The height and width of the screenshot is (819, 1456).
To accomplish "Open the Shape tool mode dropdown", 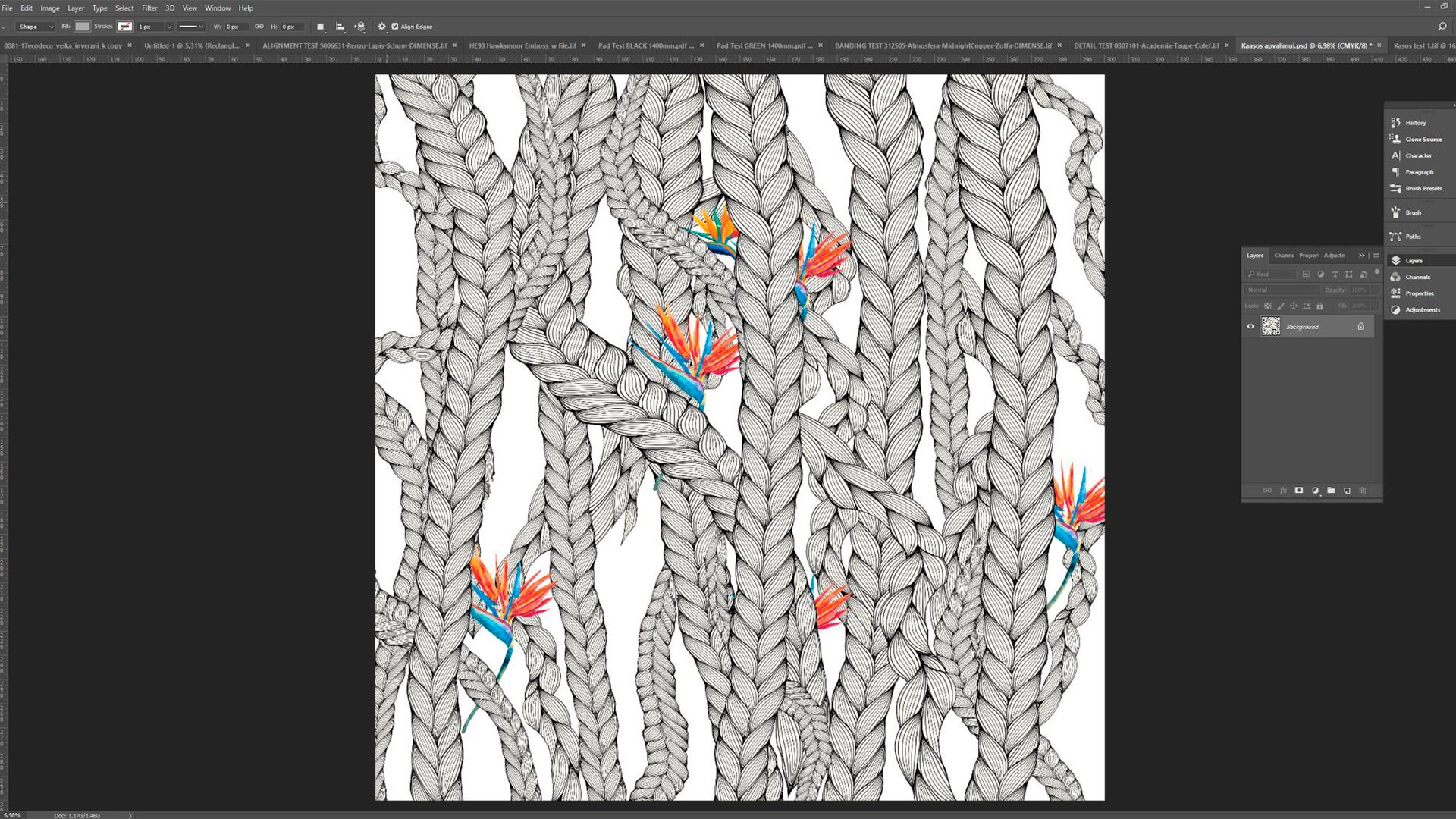I will coord(36,27).
